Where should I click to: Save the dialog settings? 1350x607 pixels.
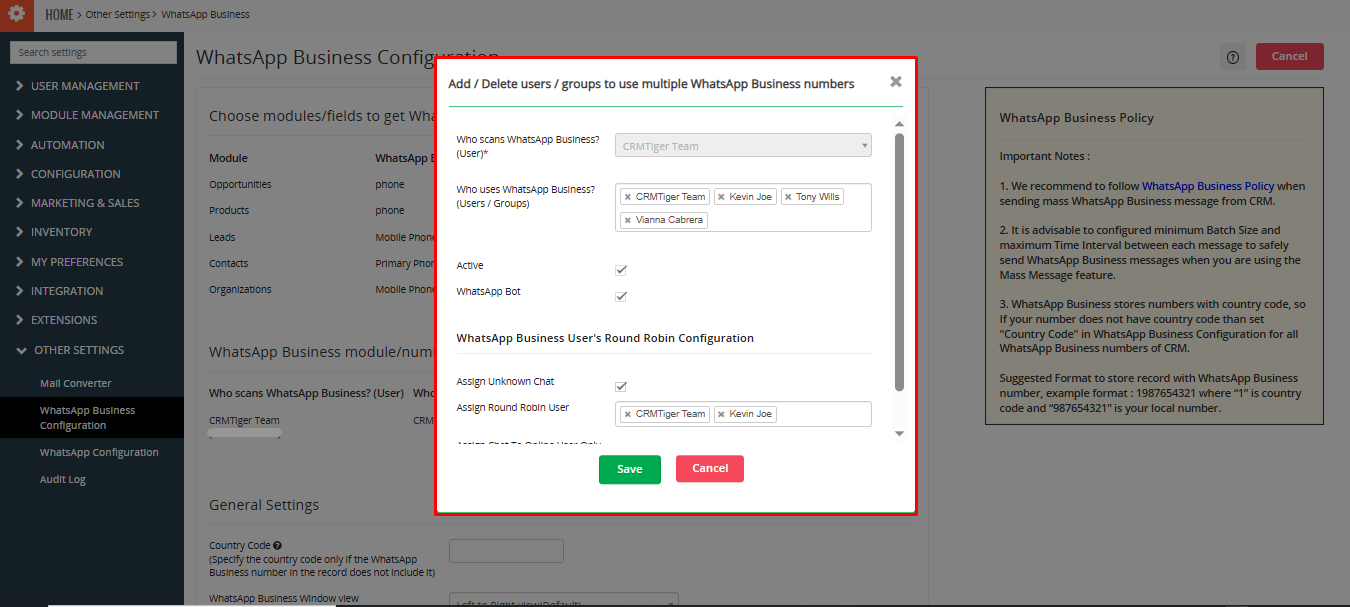click(630, 469)
